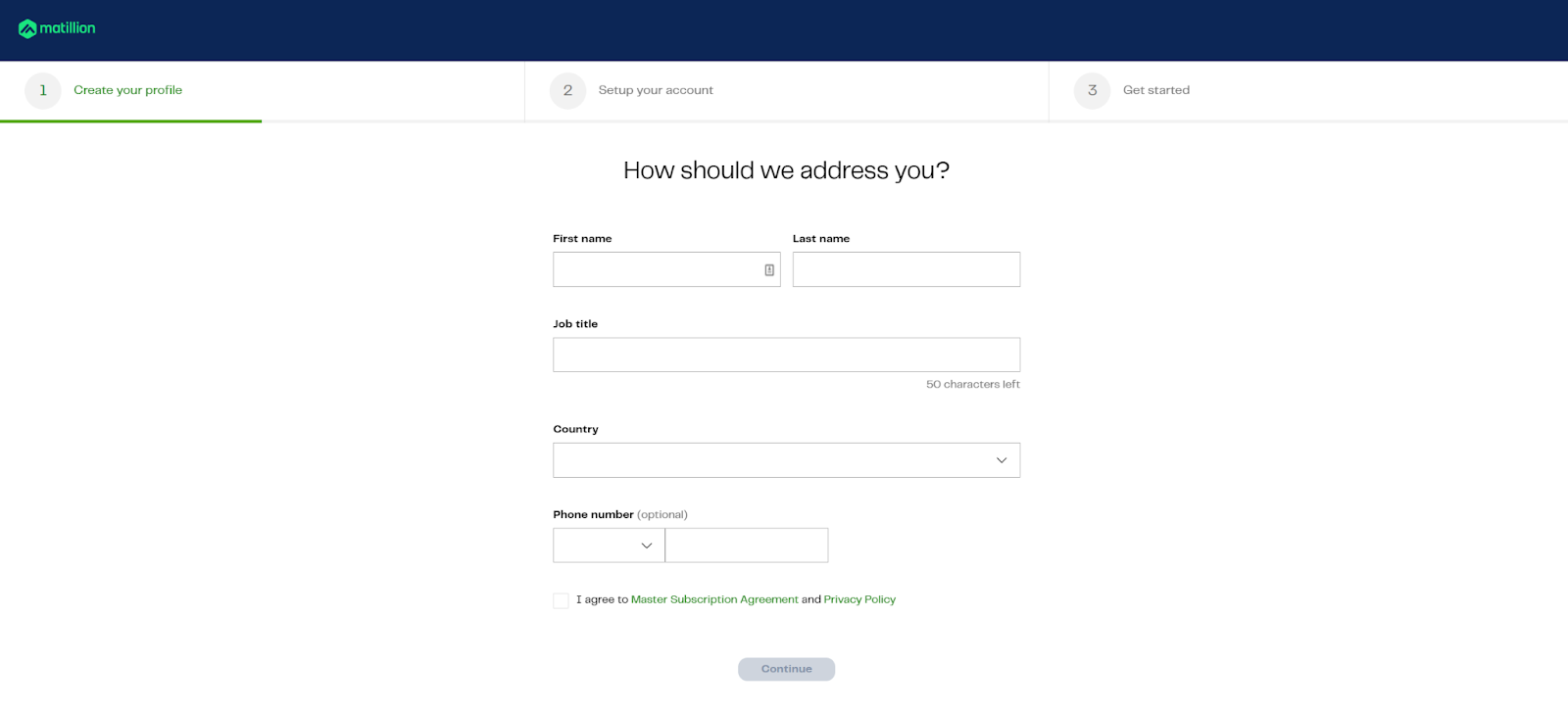Select step 2 Setup your account tab

(x=786, y=91)
